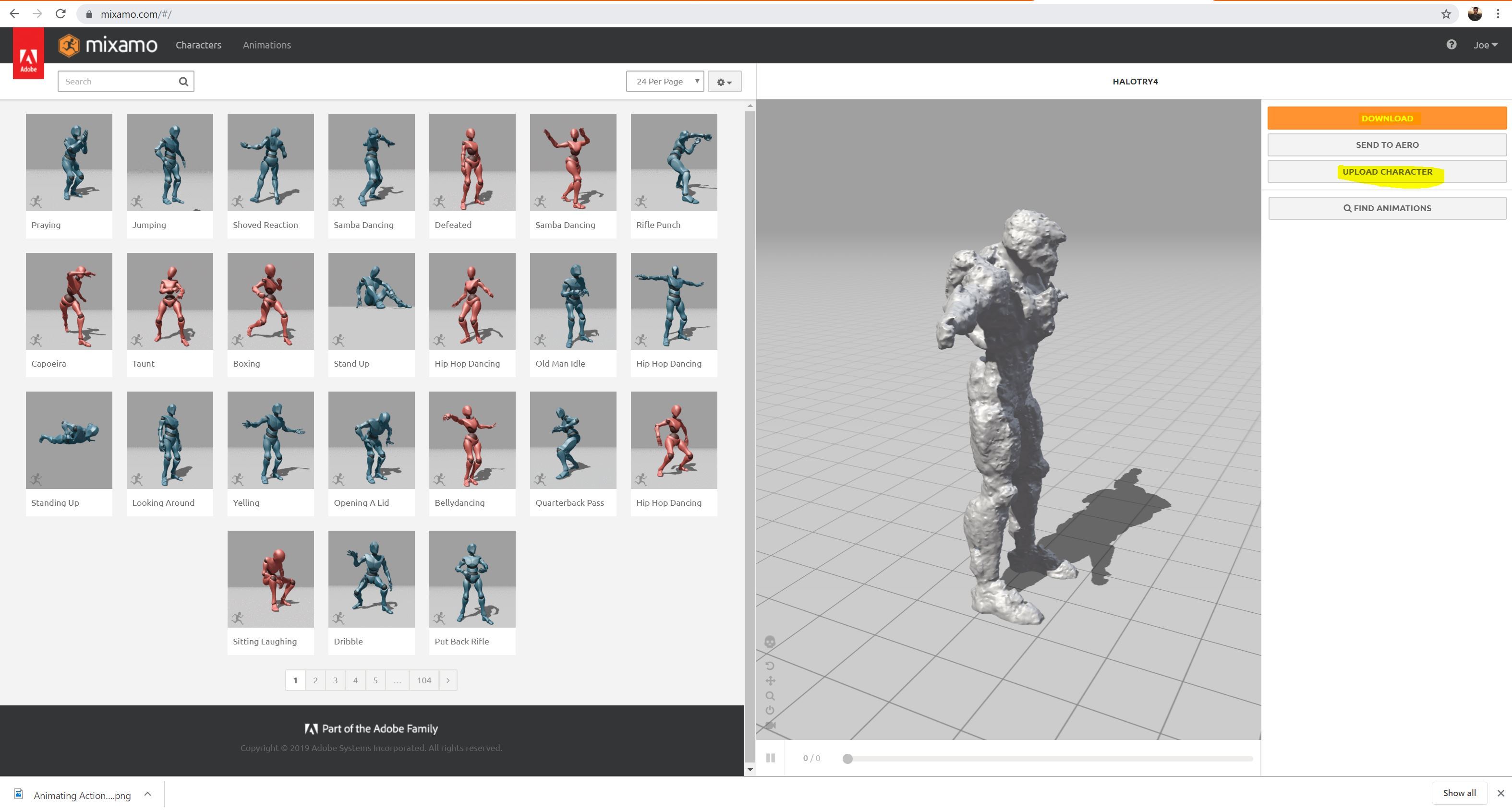Click the HALOTRY4 character name
Screen dimensions: 1512x810
pos(1135,82)
